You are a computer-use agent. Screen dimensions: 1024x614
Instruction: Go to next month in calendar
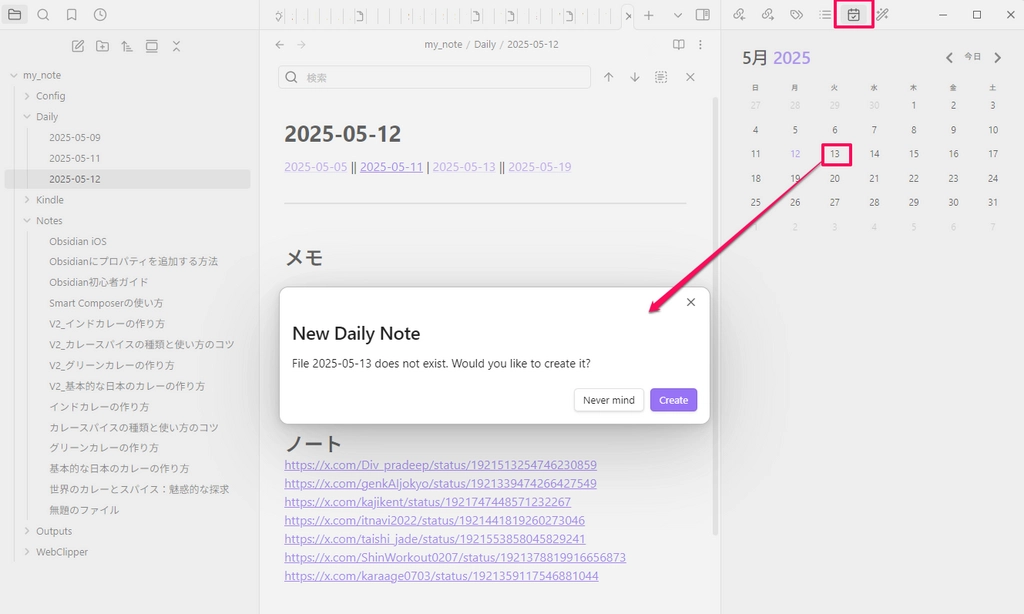997,58
